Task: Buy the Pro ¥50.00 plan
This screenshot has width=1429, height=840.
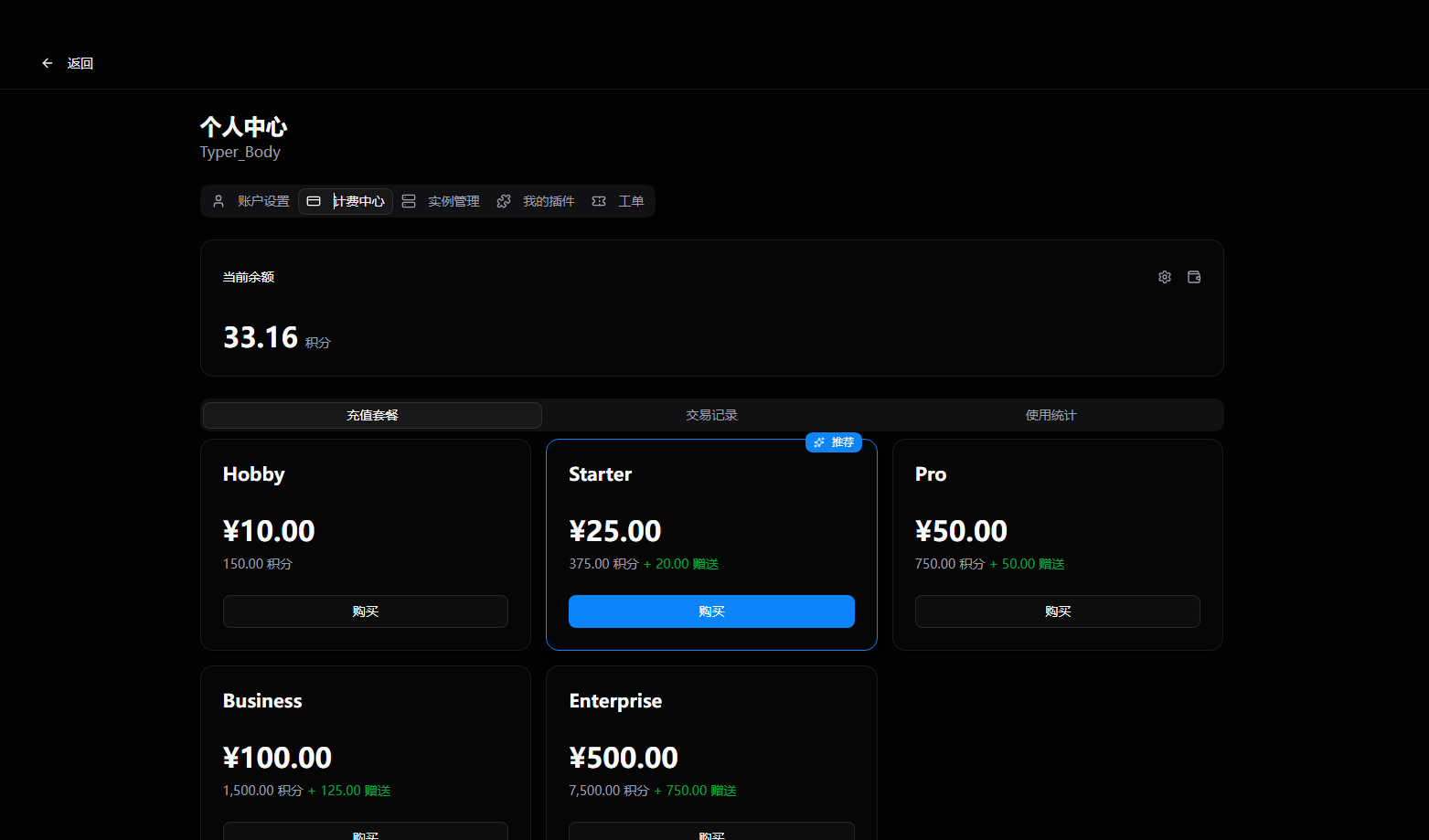Action: click(1058, 611)
